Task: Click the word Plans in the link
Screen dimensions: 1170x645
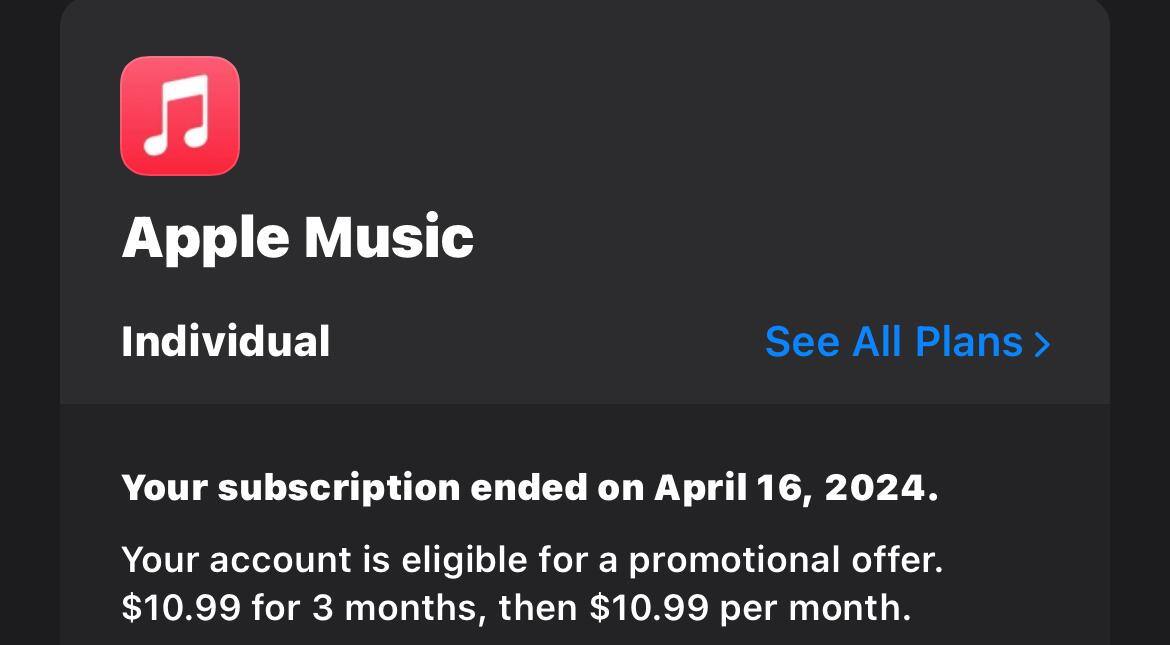Action: pyautogui.click(x=968, y=342)
